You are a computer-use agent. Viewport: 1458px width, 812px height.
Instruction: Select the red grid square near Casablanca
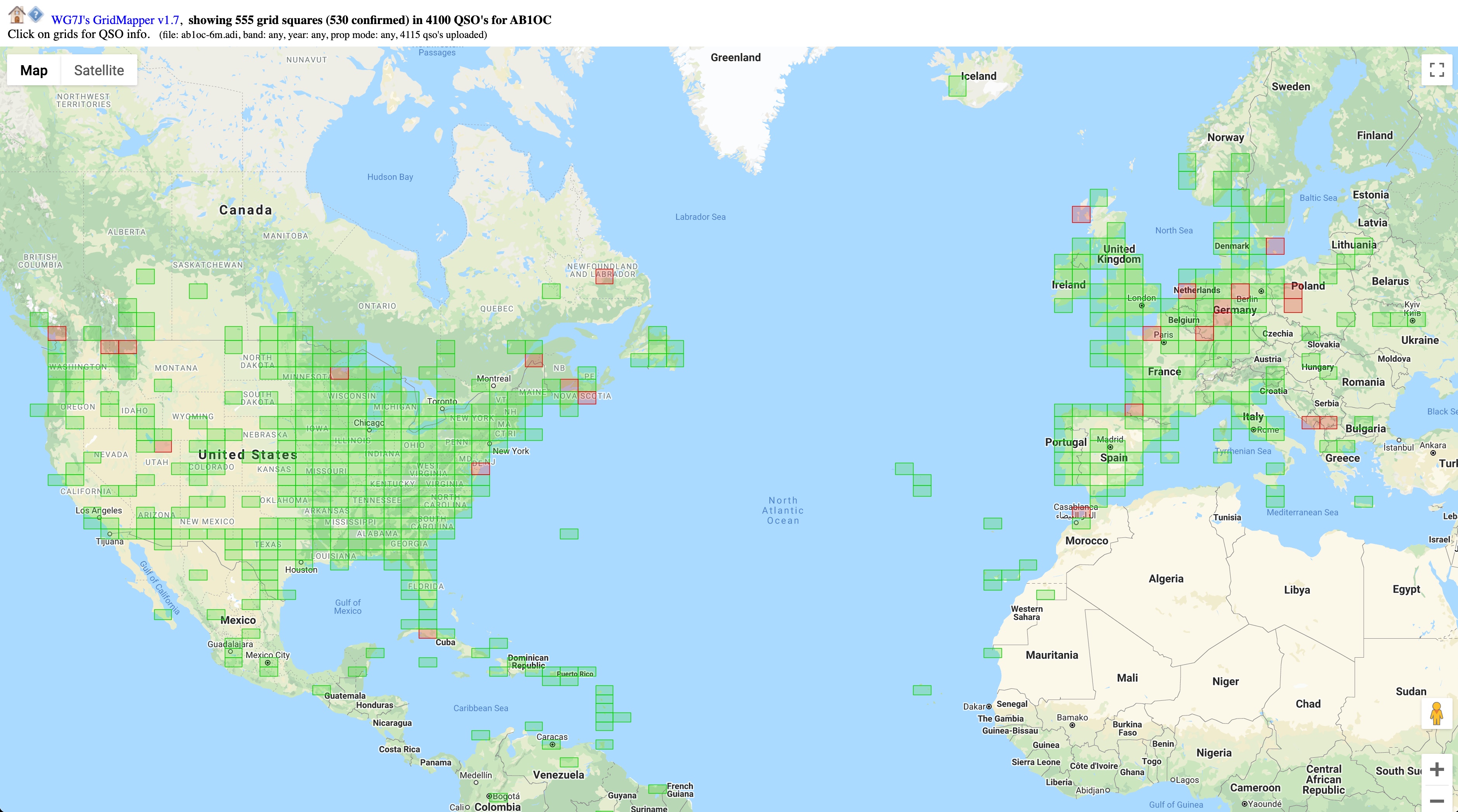(x=1081, y=513)
